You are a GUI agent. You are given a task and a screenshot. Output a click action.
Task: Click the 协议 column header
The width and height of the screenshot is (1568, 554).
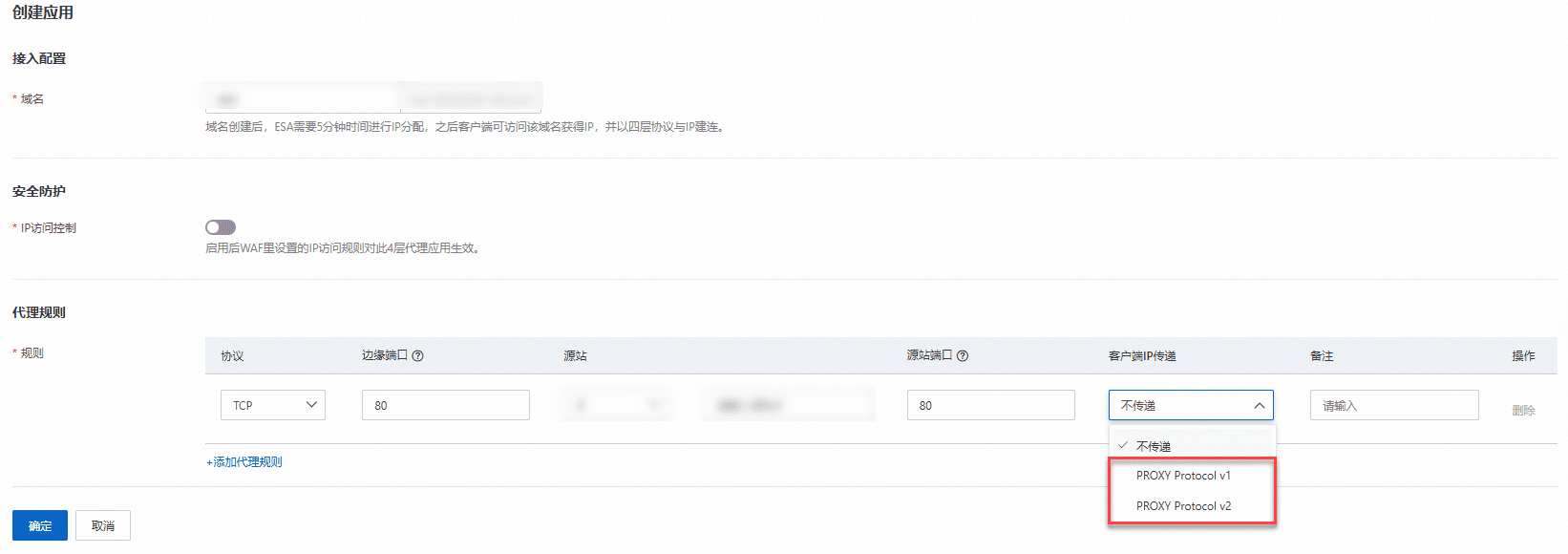pos(232,355)
